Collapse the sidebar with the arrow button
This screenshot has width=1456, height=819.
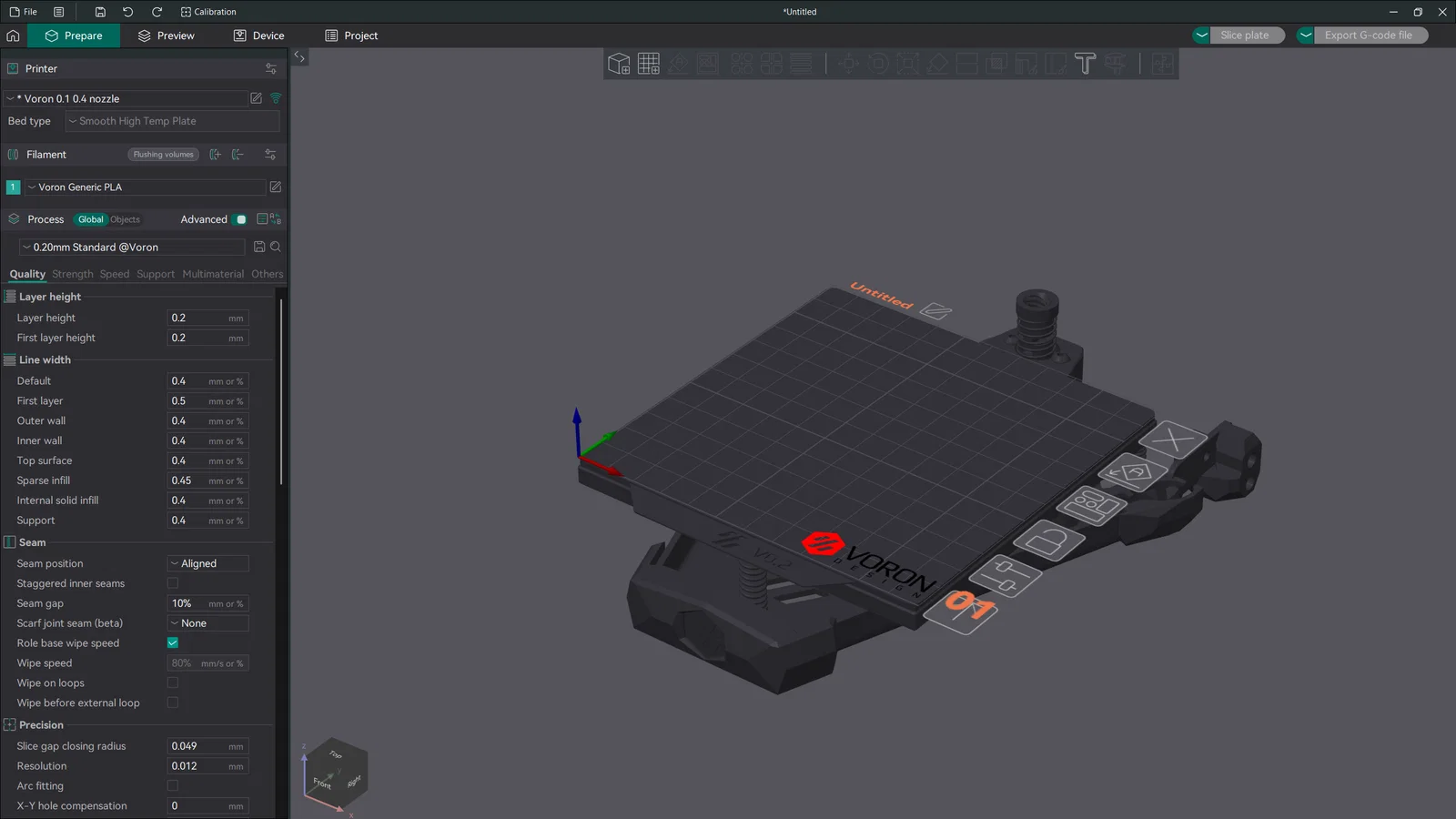tap(298, 56)
